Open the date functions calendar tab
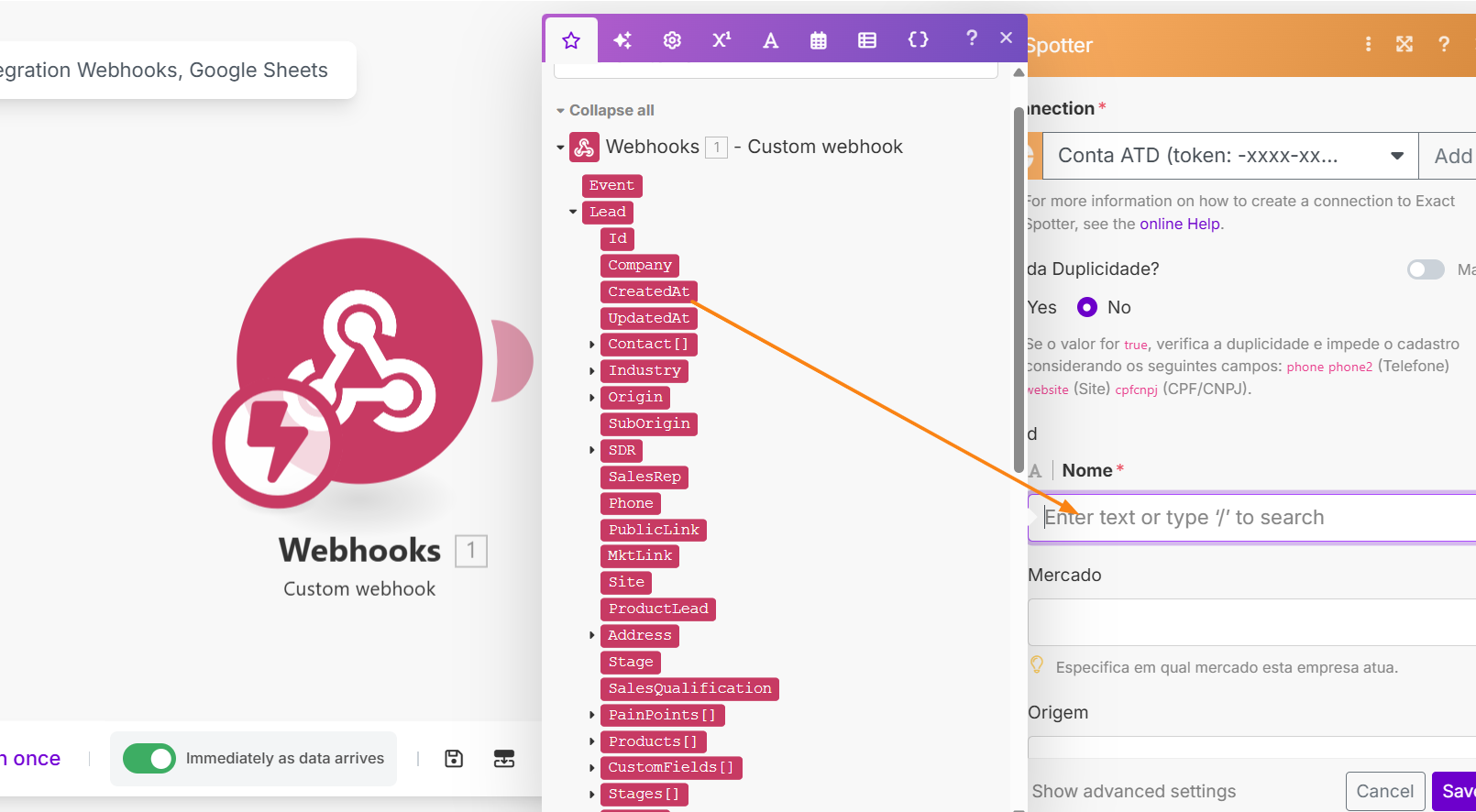The height and width of the screenshot is (812, 1476). tap(819, 40)
